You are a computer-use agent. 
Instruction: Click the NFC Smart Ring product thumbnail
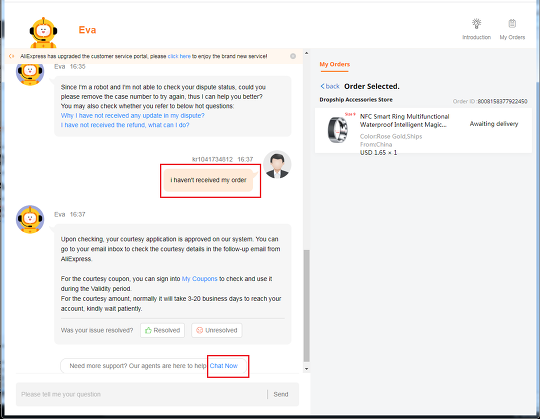(338, 129)
